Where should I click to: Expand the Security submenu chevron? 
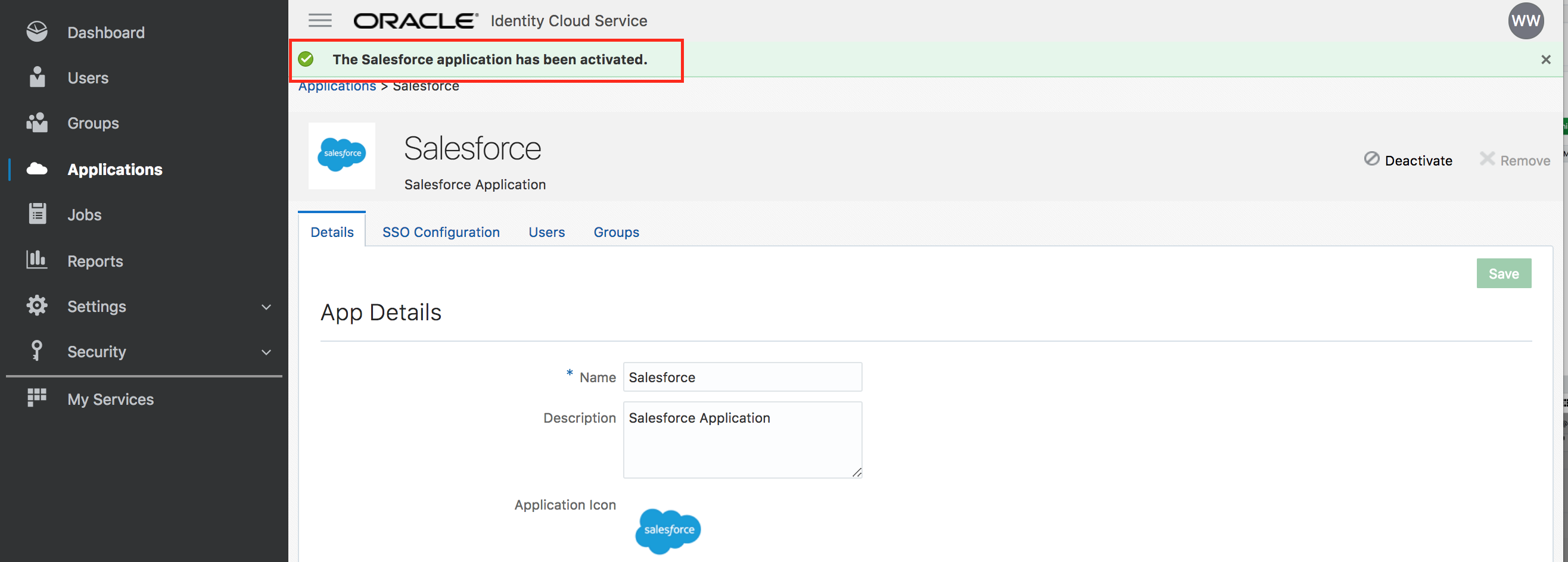(266, 352)
